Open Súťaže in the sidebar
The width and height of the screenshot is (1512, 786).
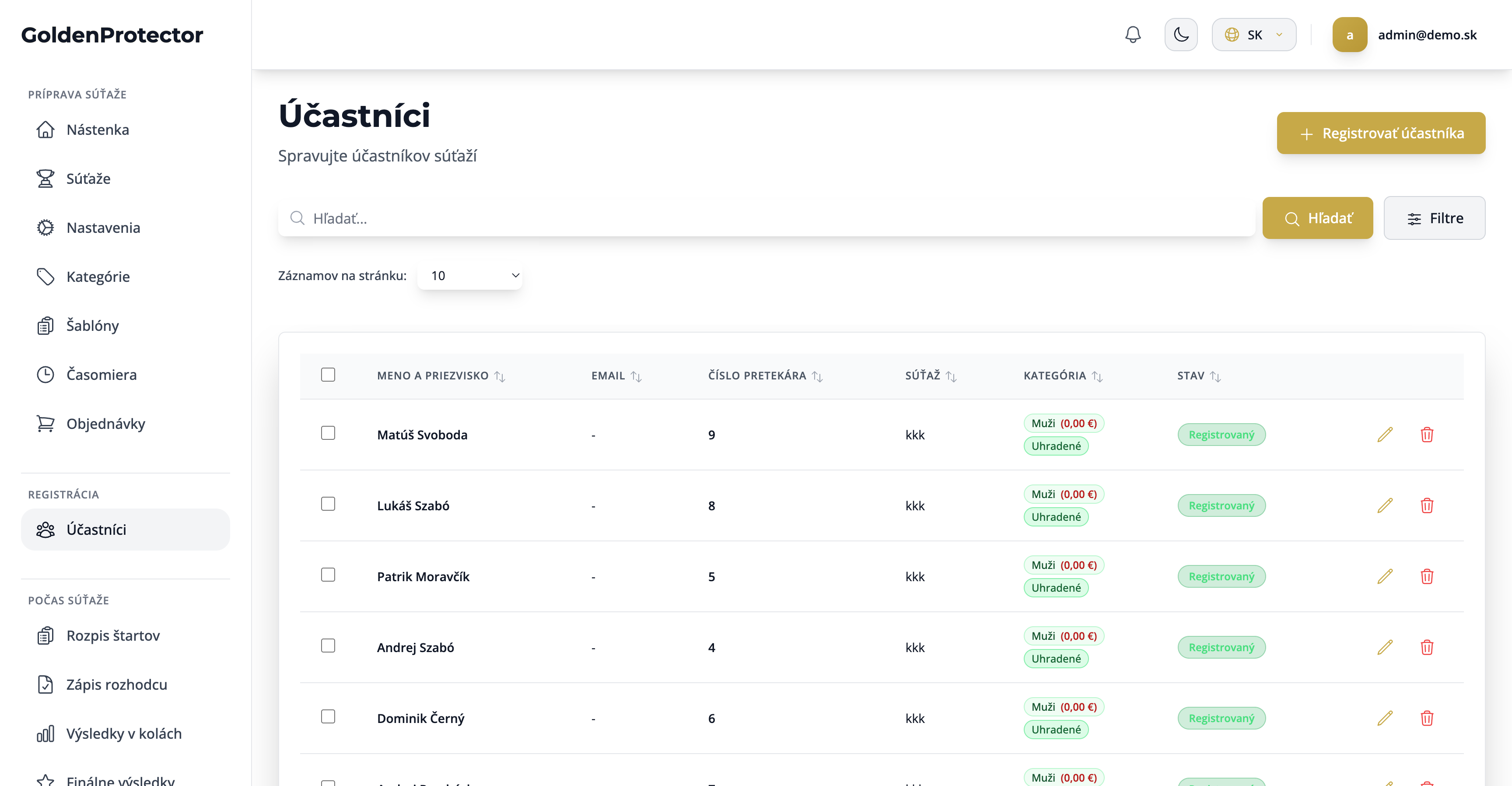pyautogui.click(x=88, y=179)
